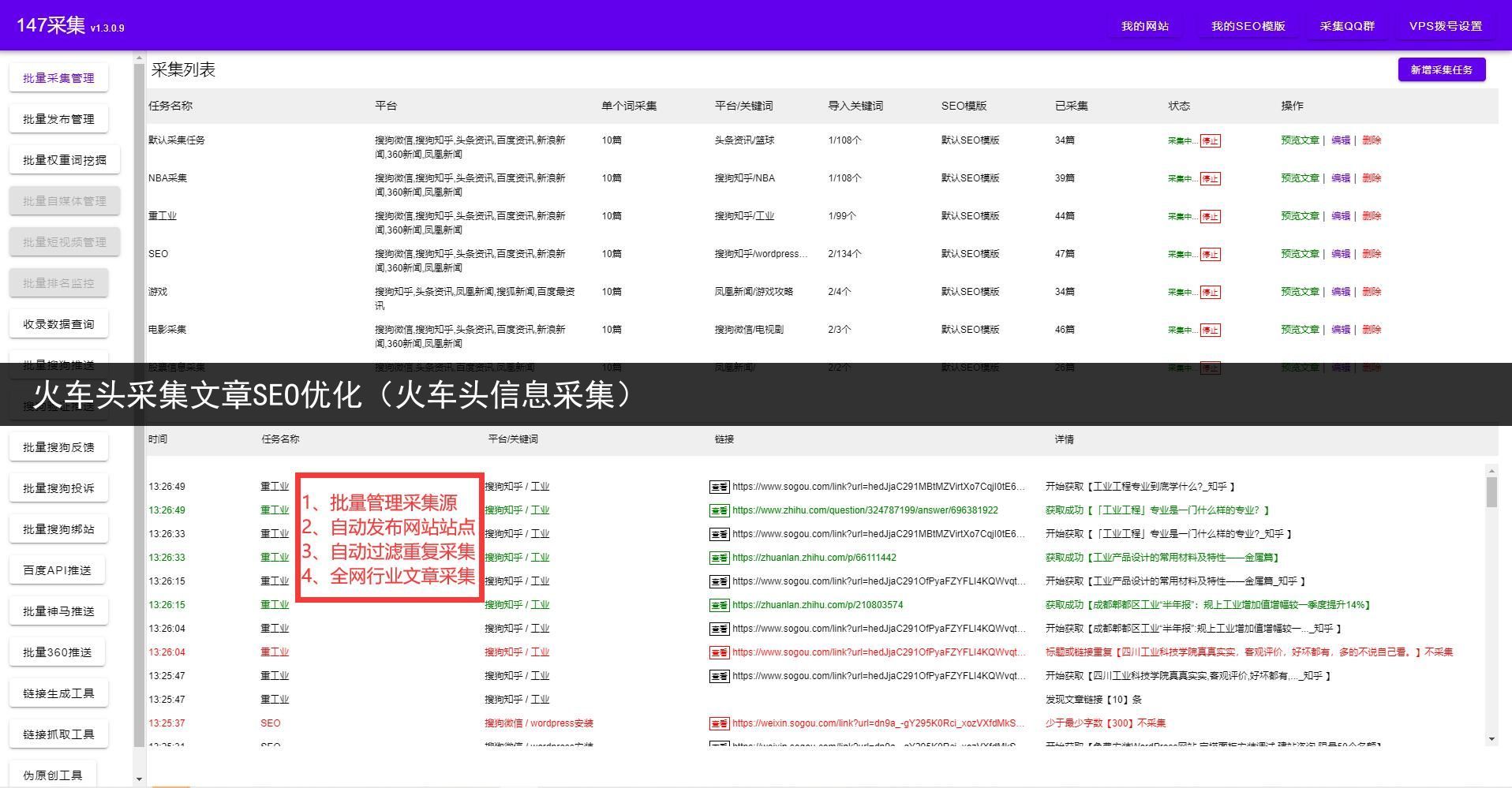Open the 查看 icon beside zhihu question 324787199 link
1512x788 pixels.
click(720, 510)
